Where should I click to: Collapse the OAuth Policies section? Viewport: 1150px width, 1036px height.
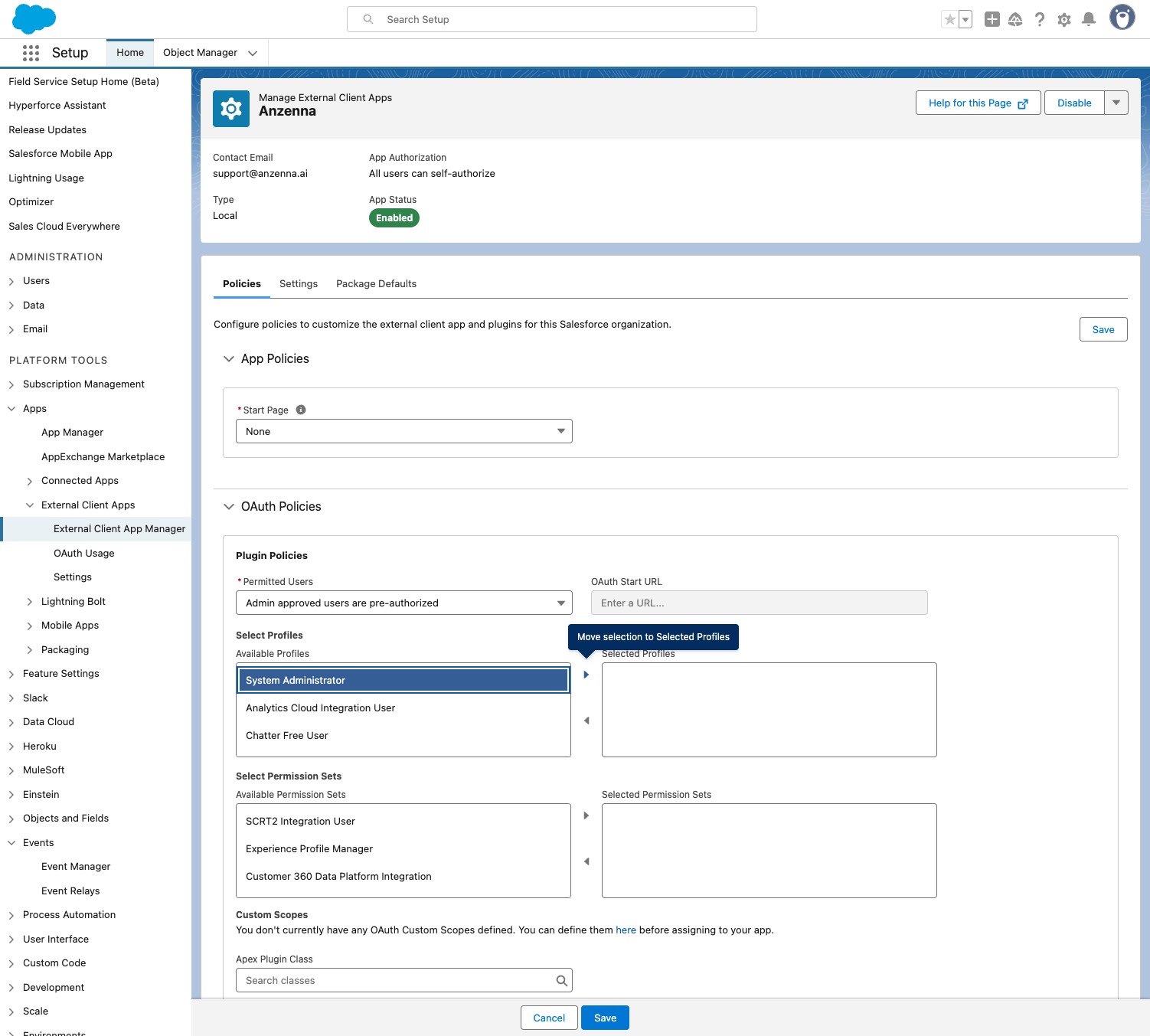click(229, 506)
